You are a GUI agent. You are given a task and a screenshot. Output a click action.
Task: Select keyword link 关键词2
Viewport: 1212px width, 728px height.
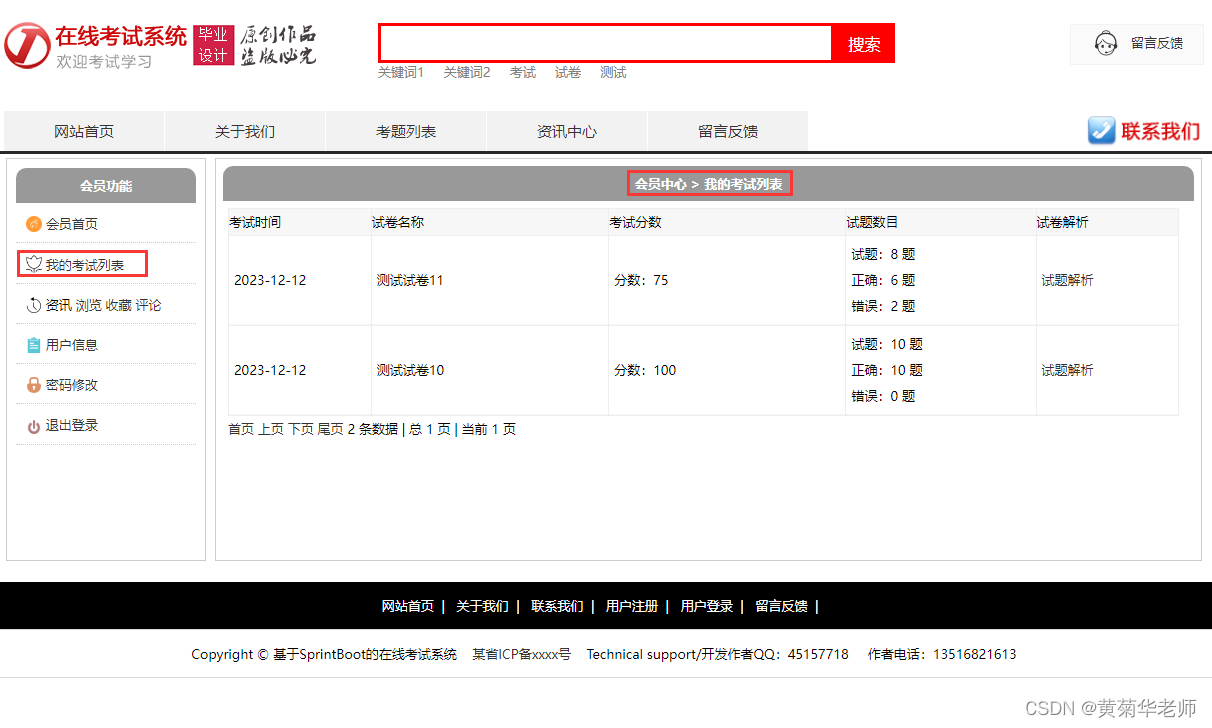[x=467, y=72]
